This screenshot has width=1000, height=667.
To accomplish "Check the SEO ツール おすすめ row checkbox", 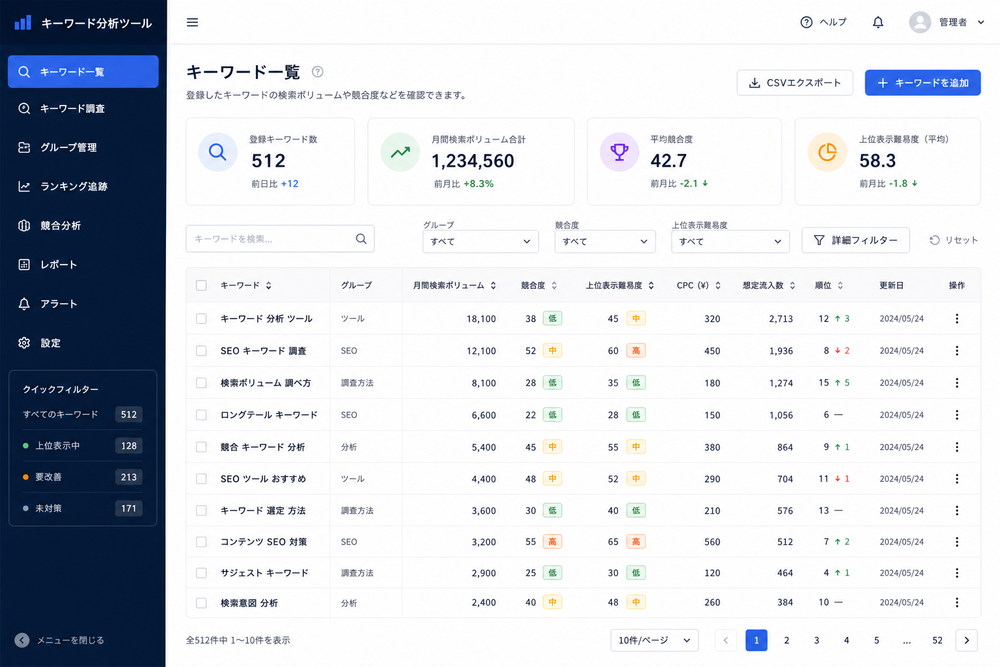I will [x=201, y=478].
